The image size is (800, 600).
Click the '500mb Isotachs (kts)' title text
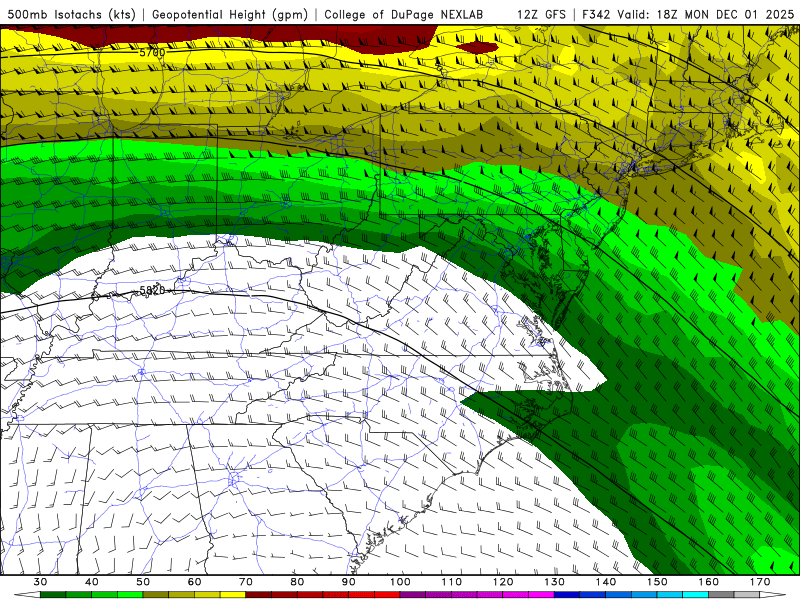(71, 14)
